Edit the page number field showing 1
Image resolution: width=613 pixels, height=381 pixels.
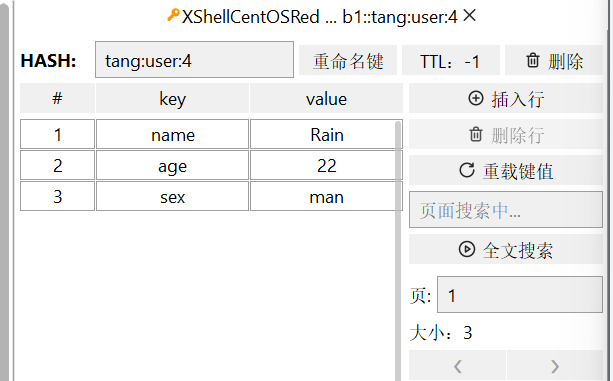click(520, 295)
